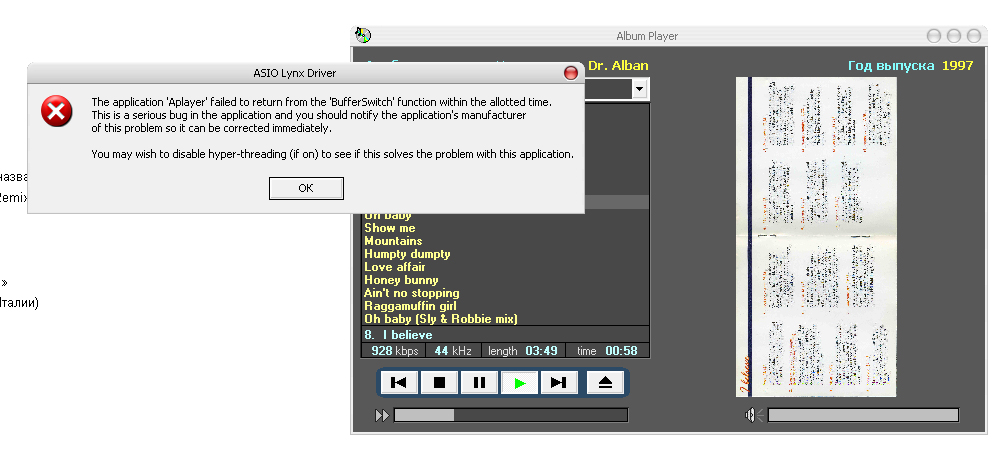Click the Album Player CD title icon

click(x=363, y=35)
